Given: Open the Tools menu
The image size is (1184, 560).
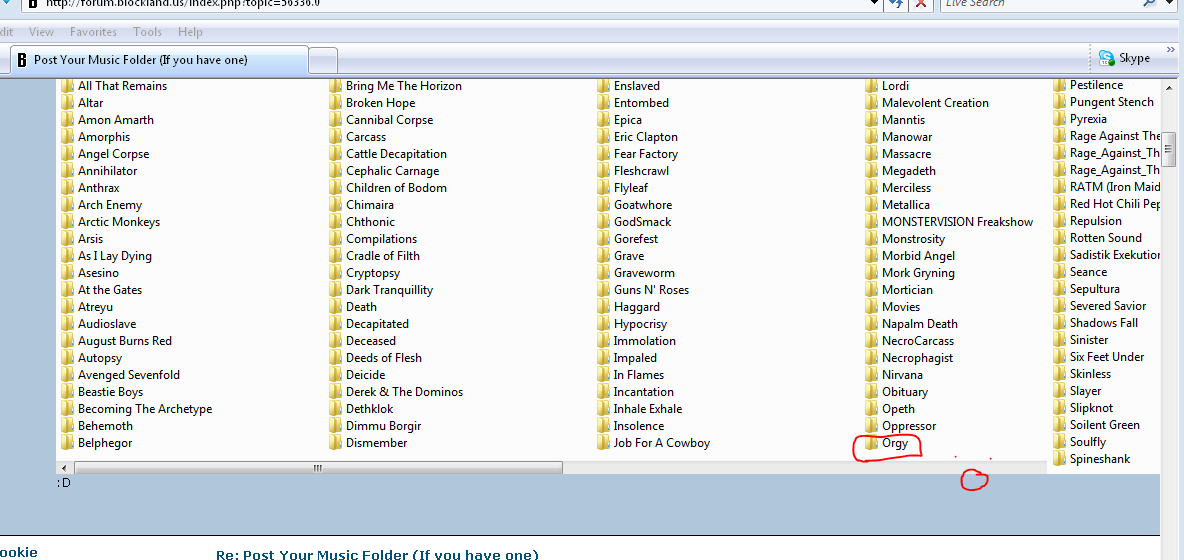Looking at the screenshot, I should point(147,32).
